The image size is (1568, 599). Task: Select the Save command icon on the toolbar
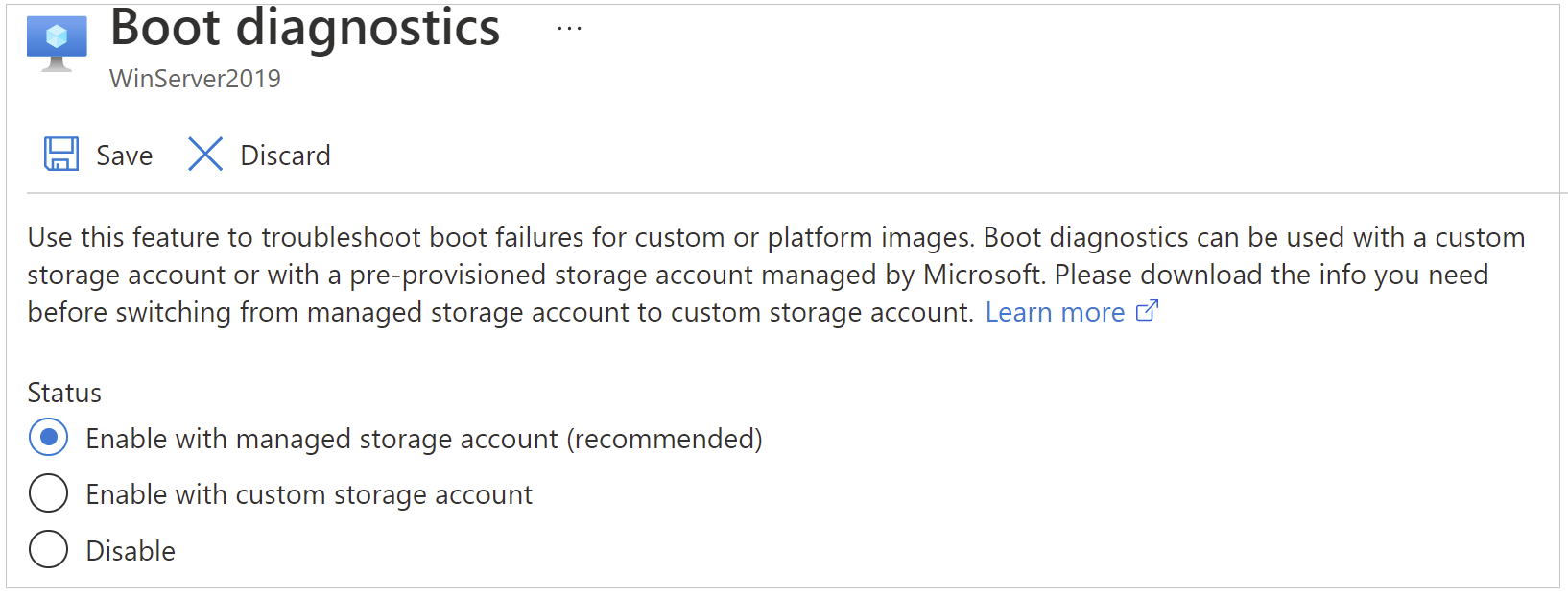(60, 154)
